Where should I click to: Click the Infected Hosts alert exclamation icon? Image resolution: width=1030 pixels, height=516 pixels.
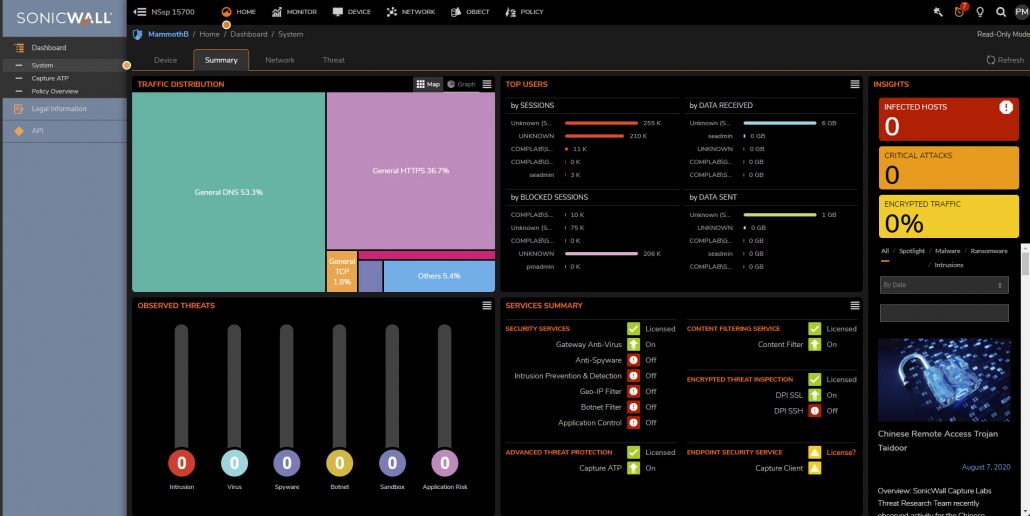pos(1006,107)
